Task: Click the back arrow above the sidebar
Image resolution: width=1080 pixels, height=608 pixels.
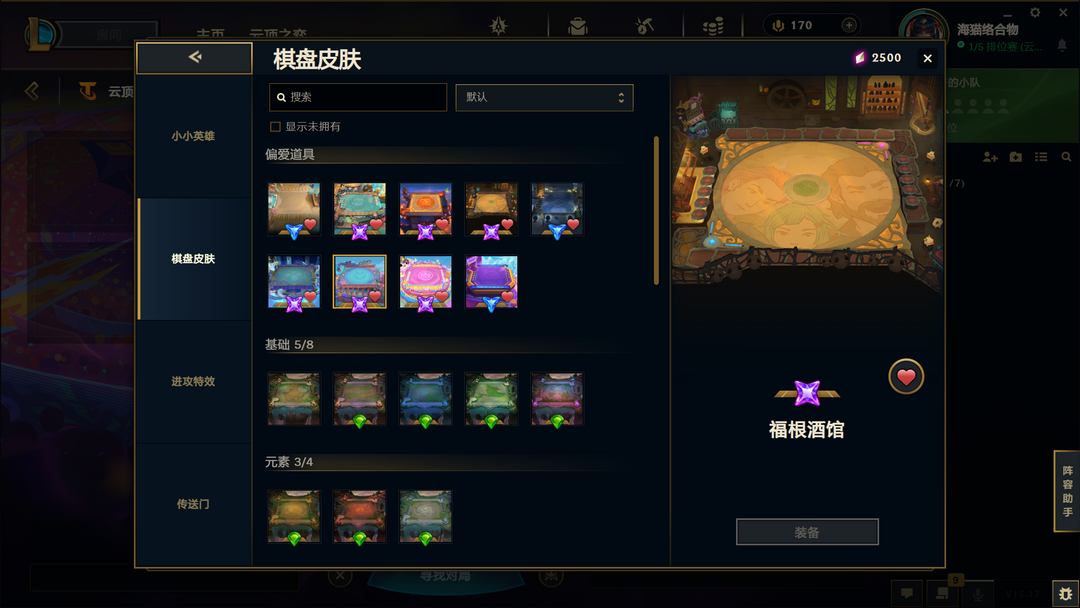Action: coord(194,58)
